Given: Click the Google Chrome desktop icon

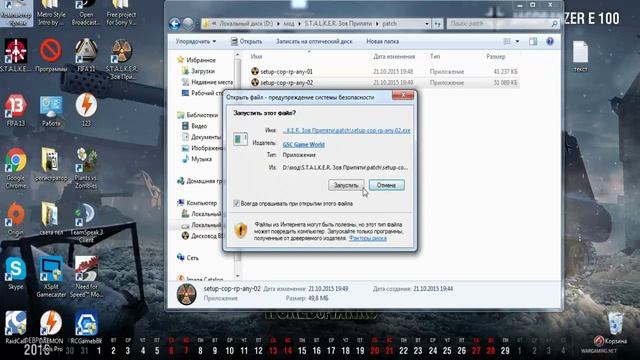Looking at the screenshot, I should [x=16, y=169].
